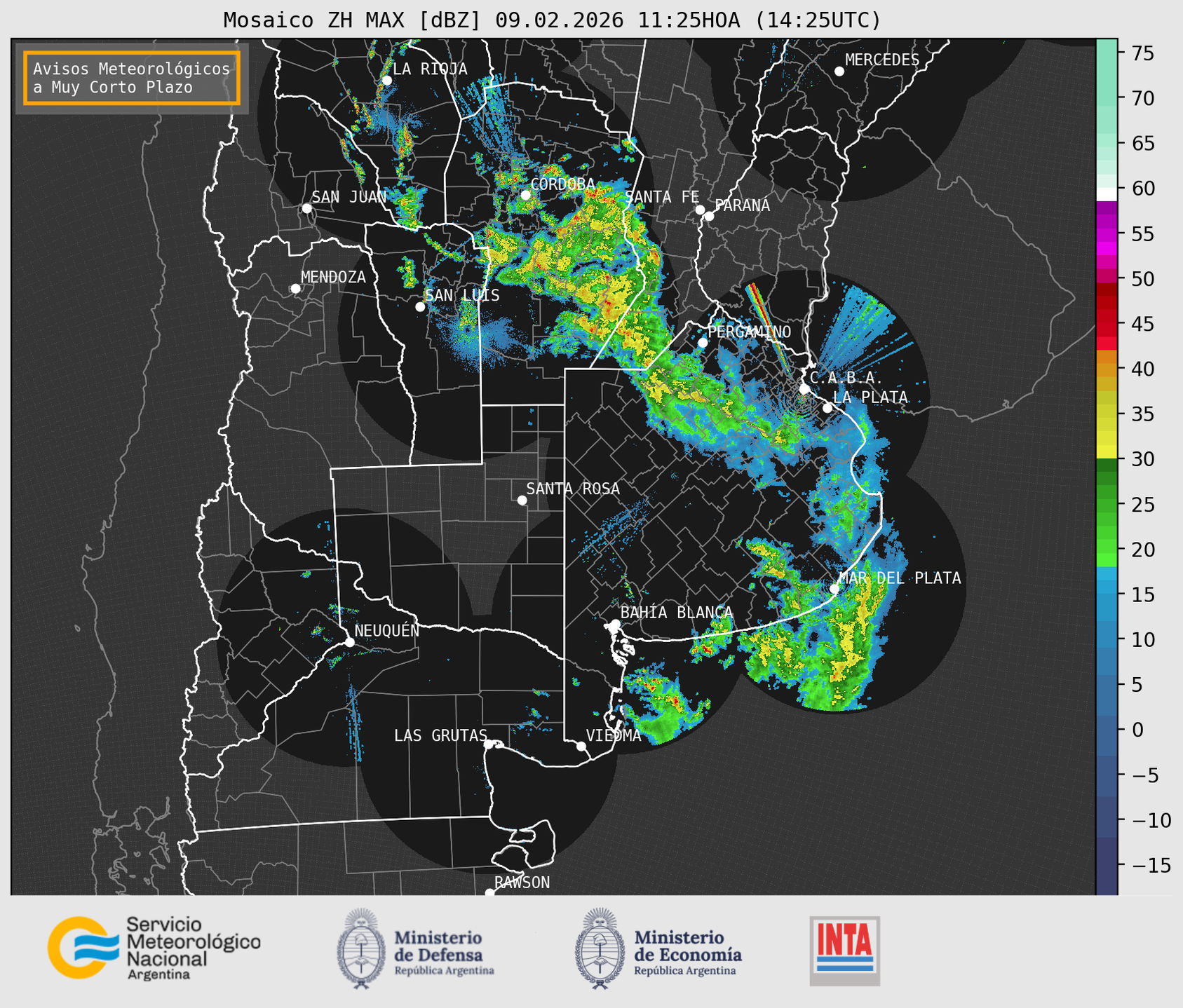Viewport: 1183px width, 1008px height.
Task: Click the Ministerio de Economía emblem
Action: (x=599, y=948)
